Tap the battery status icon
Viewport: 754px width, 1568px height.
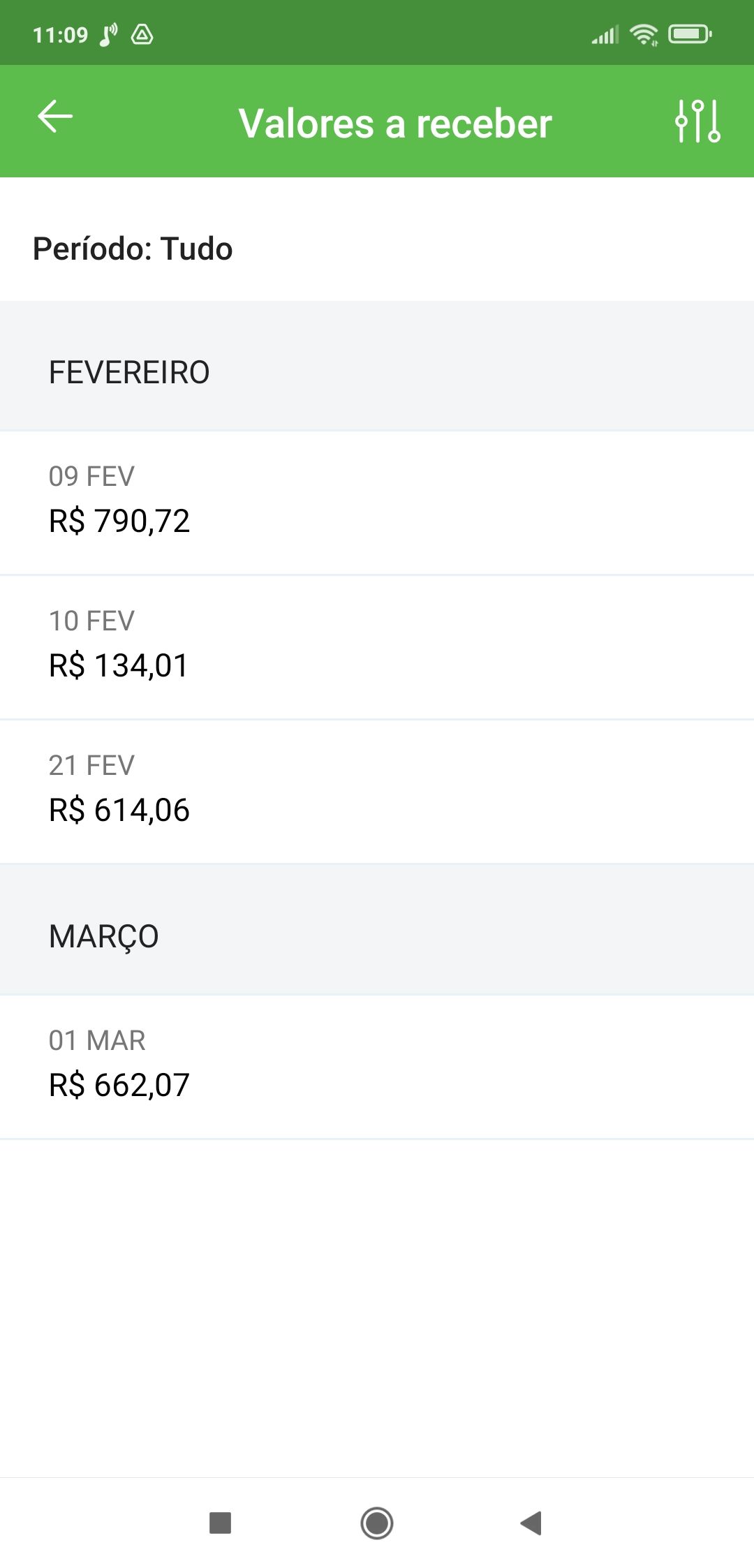[x=690, y=34]
